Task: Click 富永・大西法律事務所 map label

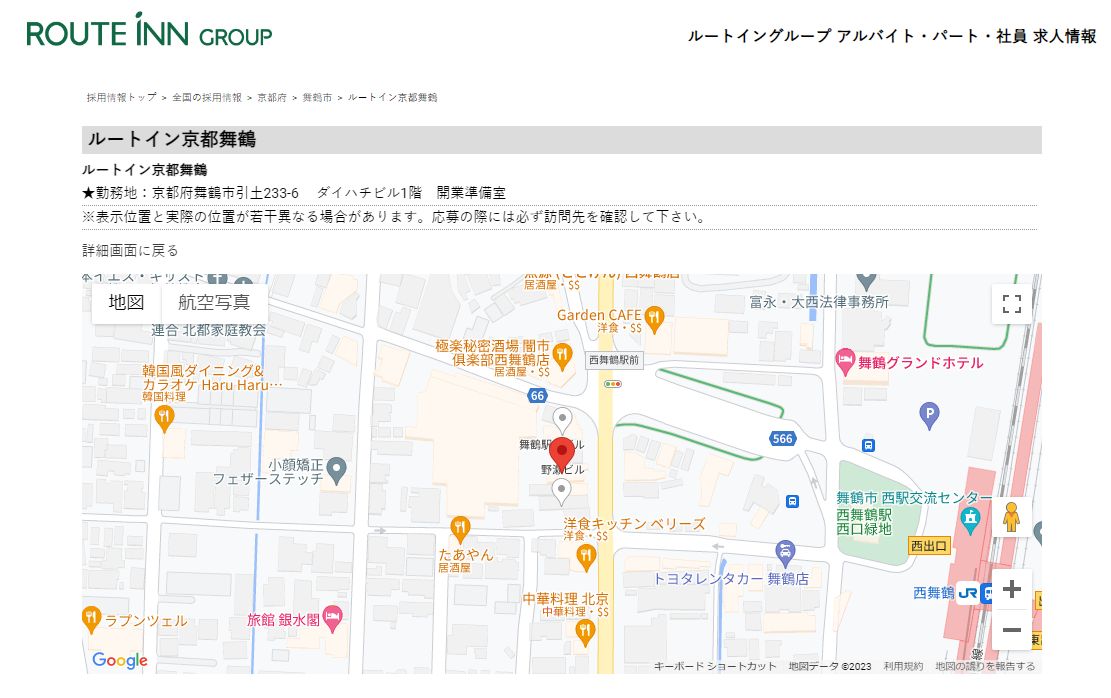Action: (819, 302)
